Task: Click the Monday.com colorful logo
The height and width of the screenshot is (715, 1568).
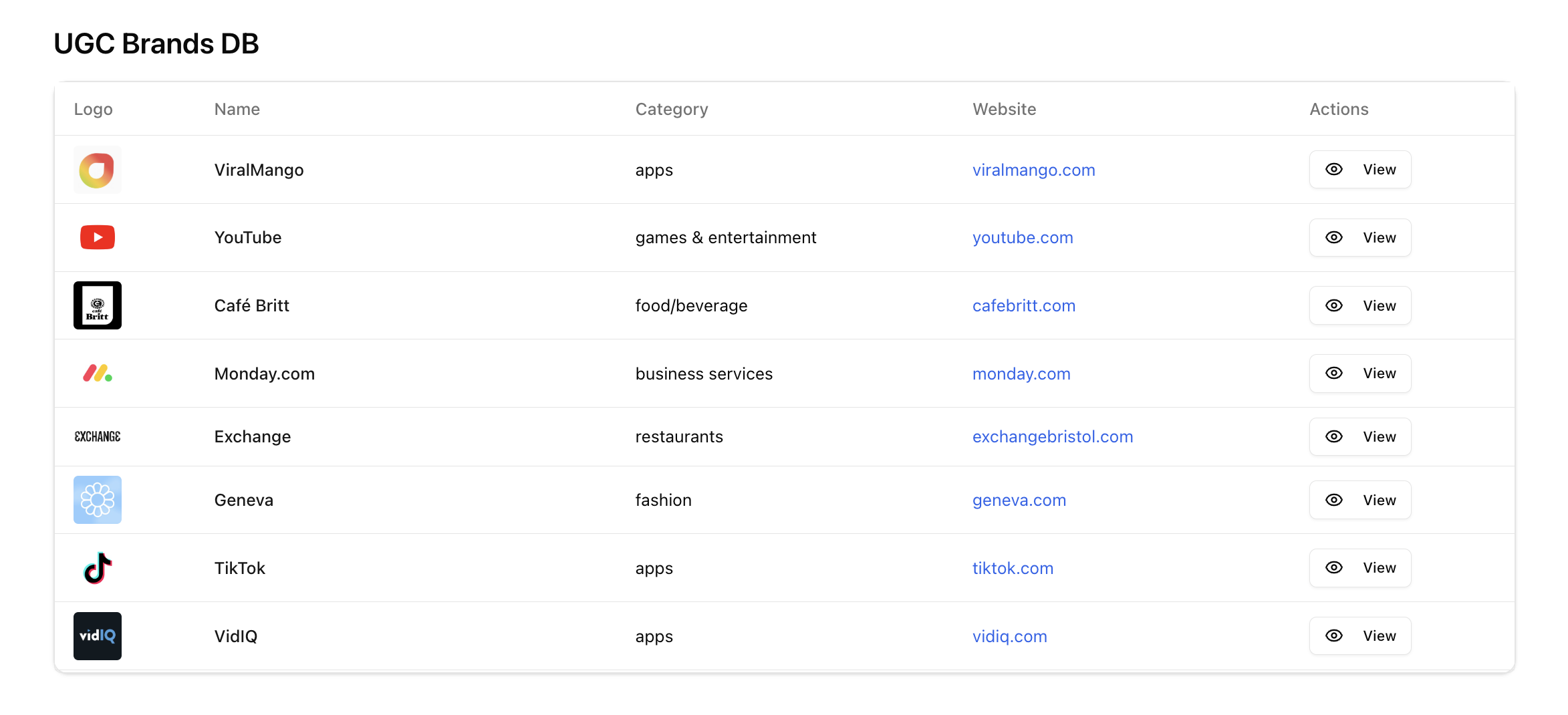Action: (x=97, y=374)
